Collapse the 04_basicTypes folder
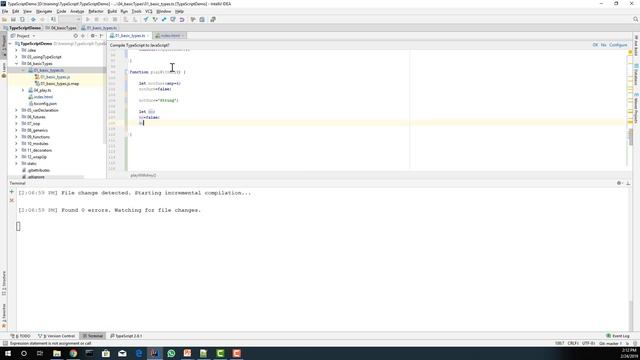The image size is (640, 360). (x=16, y=64)
